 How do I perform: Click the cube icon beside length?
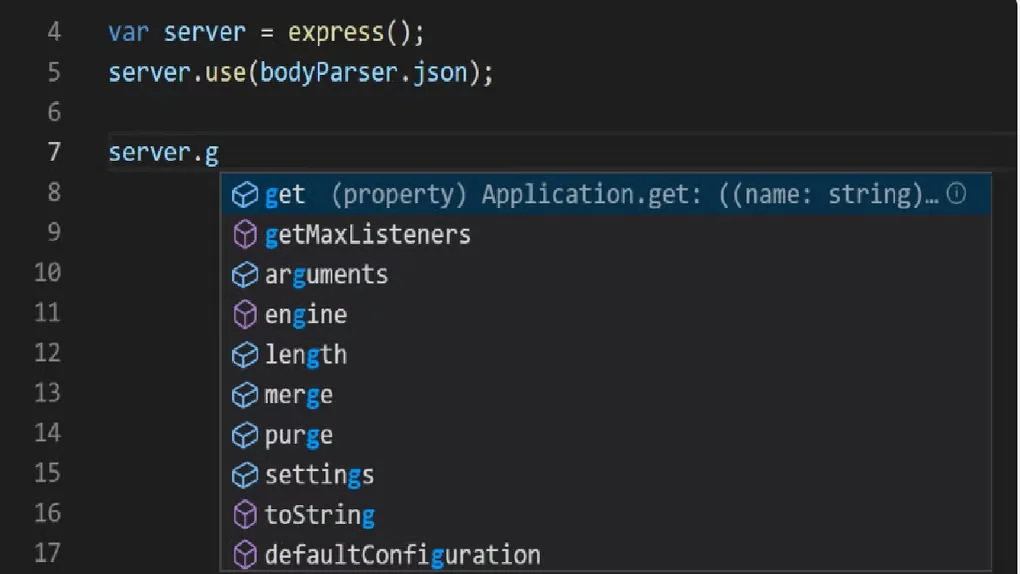(x=245, y=355)
